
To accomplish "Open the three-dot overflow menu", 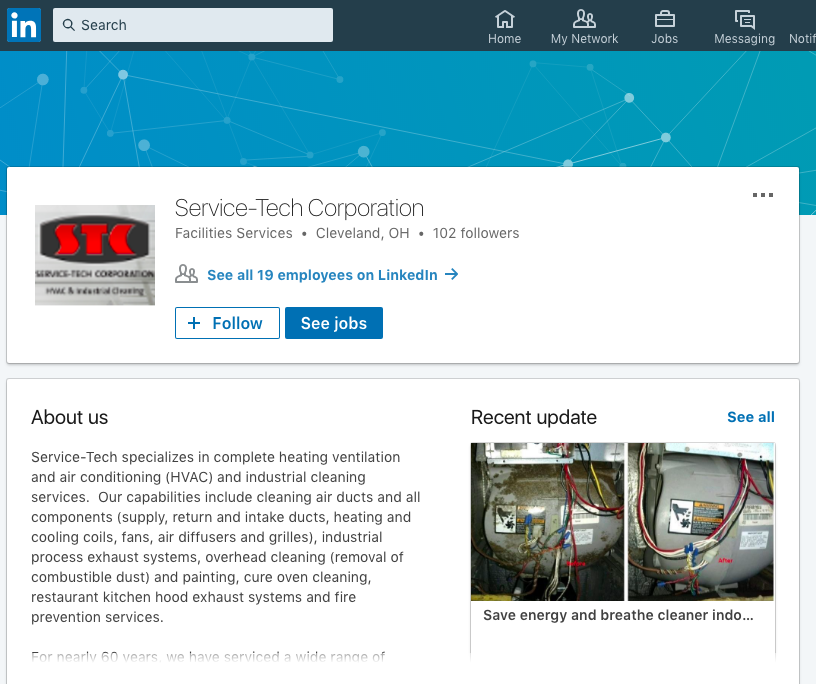I will (x=763, y=195).
